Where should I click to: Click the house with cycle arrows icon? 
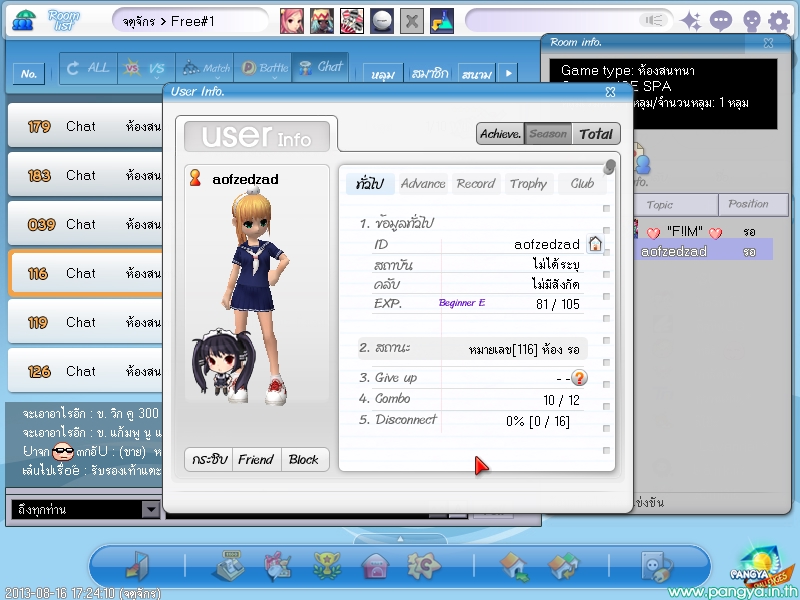(563, 566)
